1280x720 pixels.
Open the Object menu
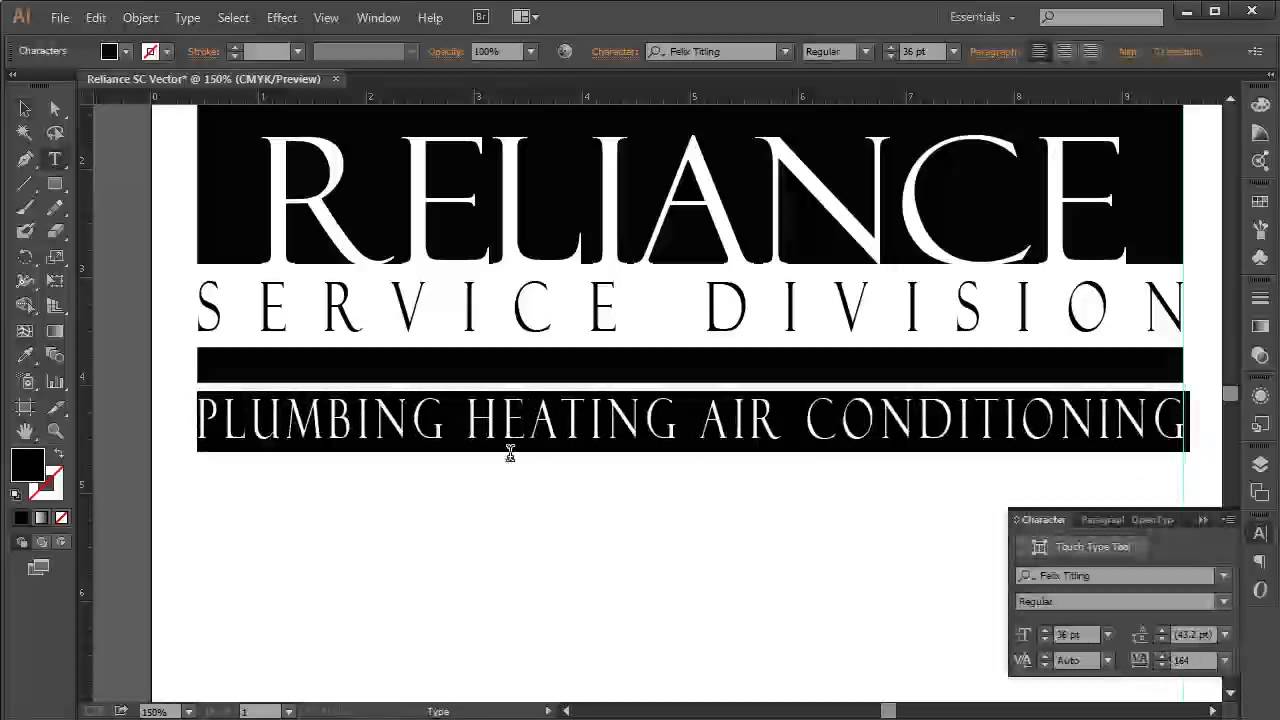(x=140, y=18)
